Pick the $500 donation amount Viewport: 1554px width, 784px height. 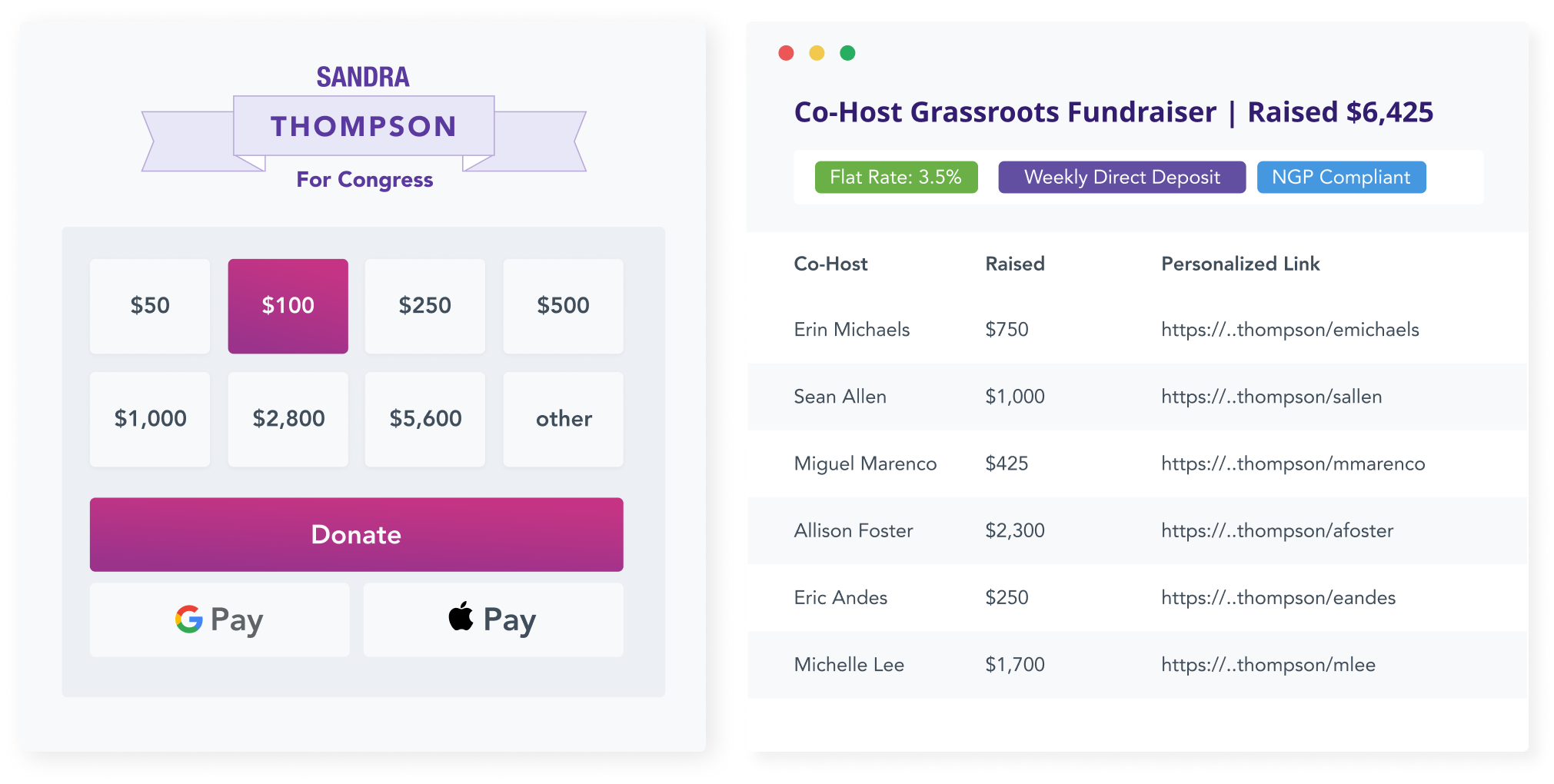(x=563, y=306)
